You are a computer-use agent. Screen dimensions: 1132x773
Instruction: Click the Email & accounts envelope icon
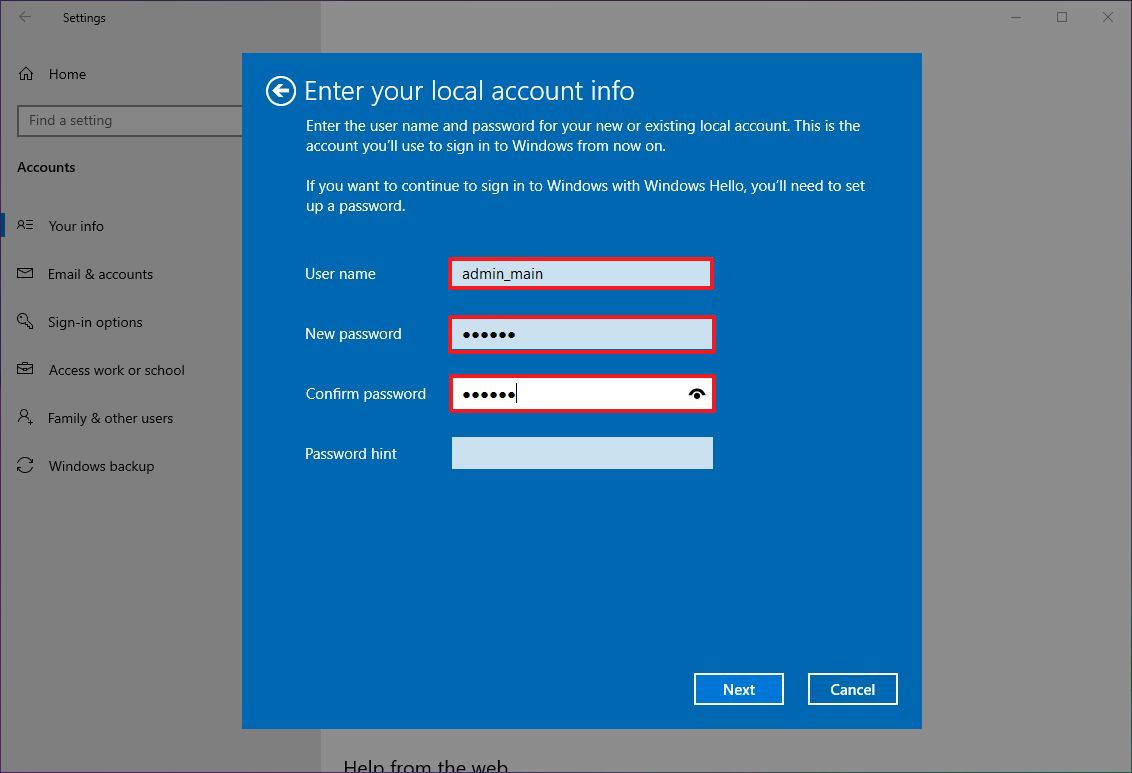pyautogui.click(x=25, y=274)
